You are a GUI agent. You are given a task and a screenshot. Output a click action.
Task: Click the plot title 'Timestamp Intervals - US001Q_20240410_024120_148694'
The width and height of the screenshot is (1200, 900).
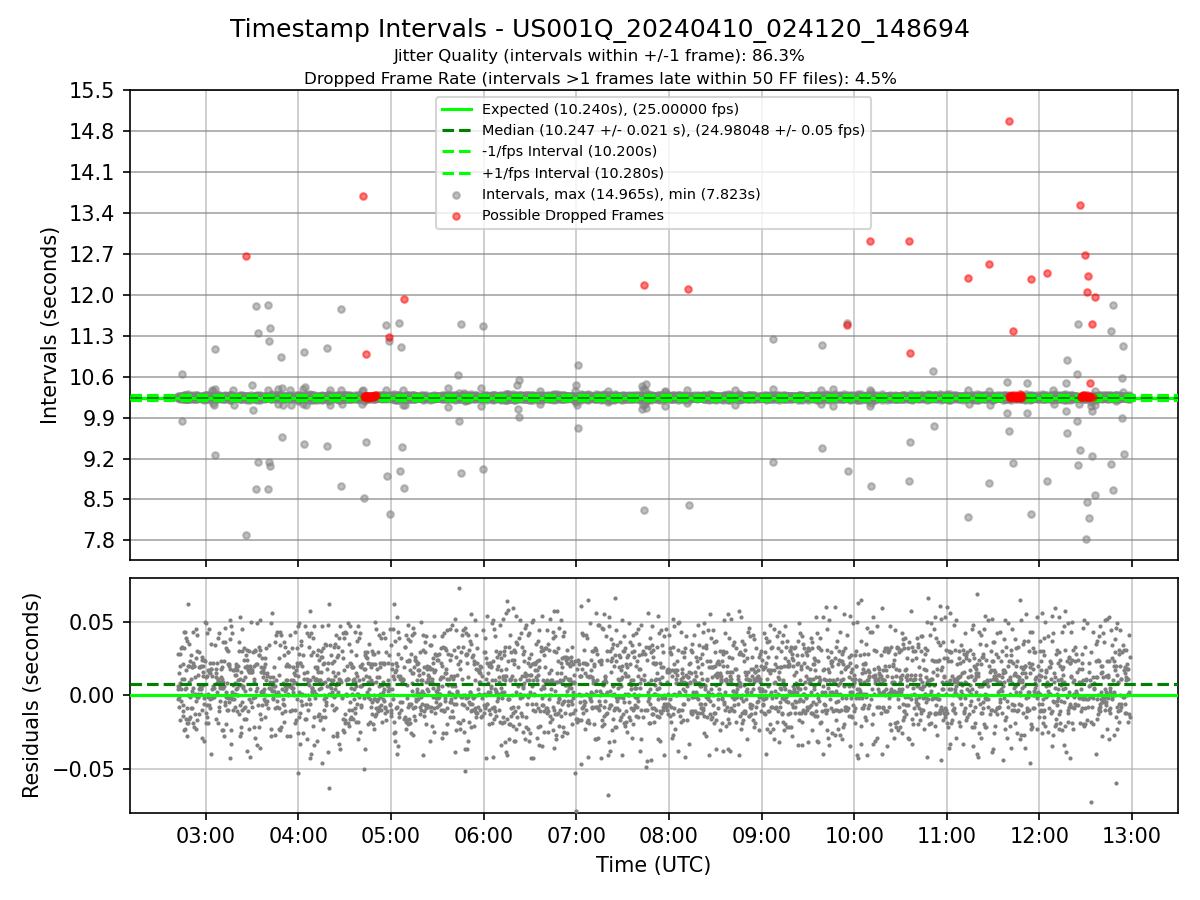point(599,29)
